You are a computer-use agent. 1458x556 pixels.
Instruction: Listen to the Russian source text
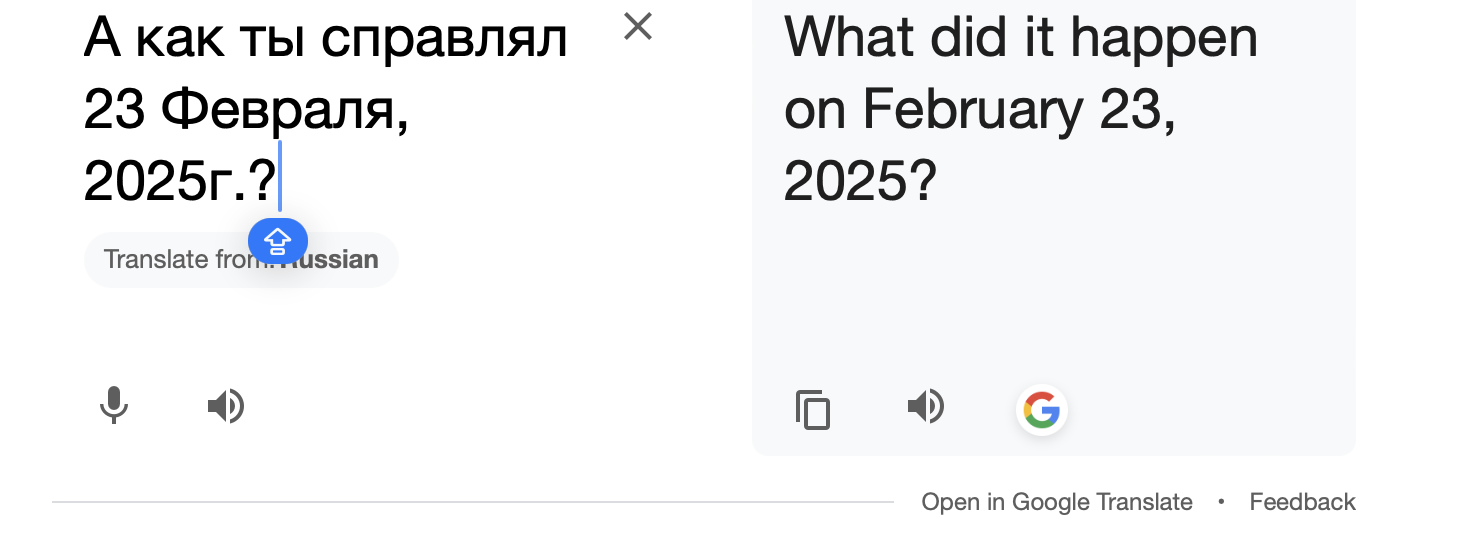pyautogui.click(x=226, y=406)
